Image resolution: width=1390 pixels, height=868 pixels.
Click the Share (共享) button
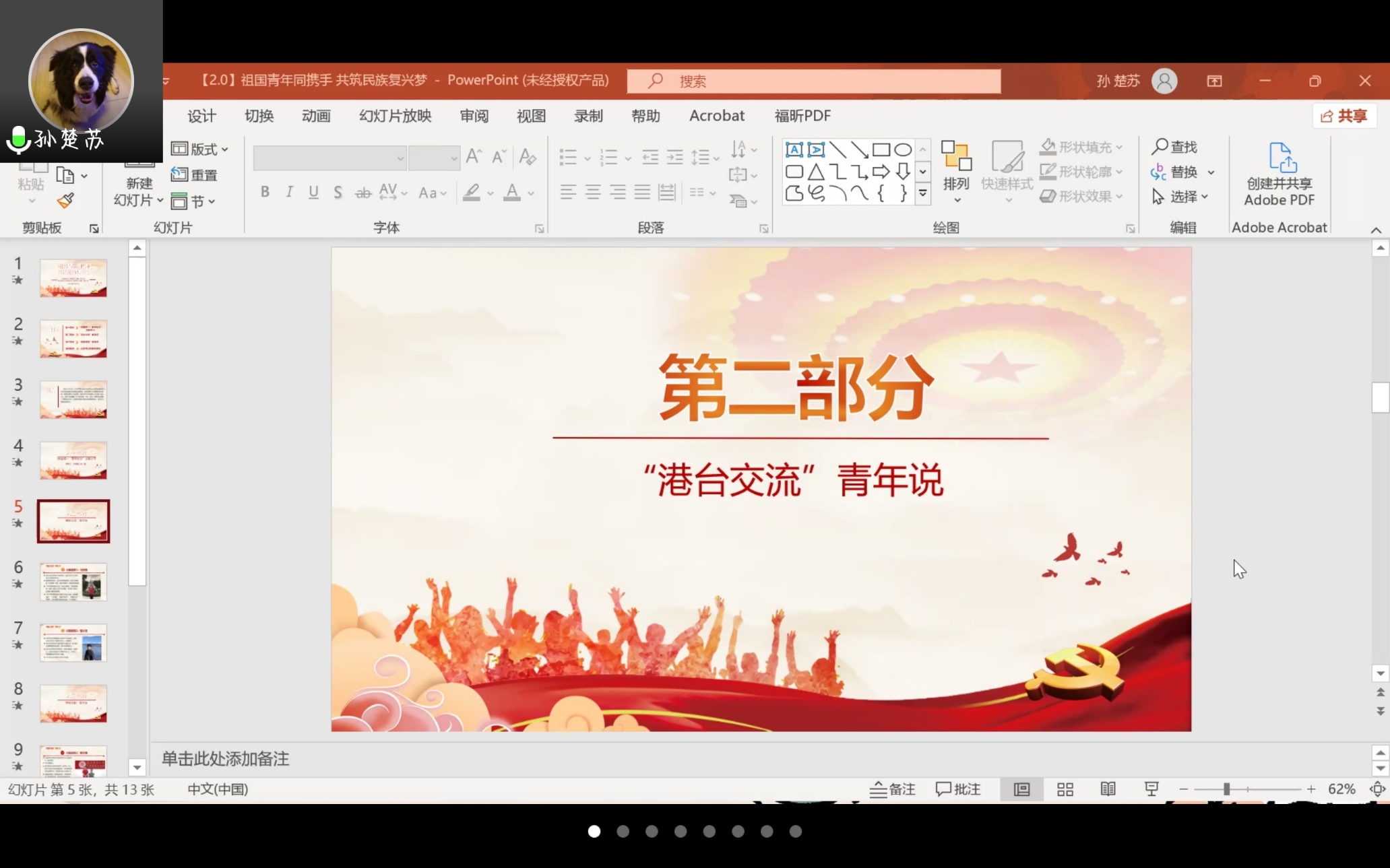[x=1344, y=116]
